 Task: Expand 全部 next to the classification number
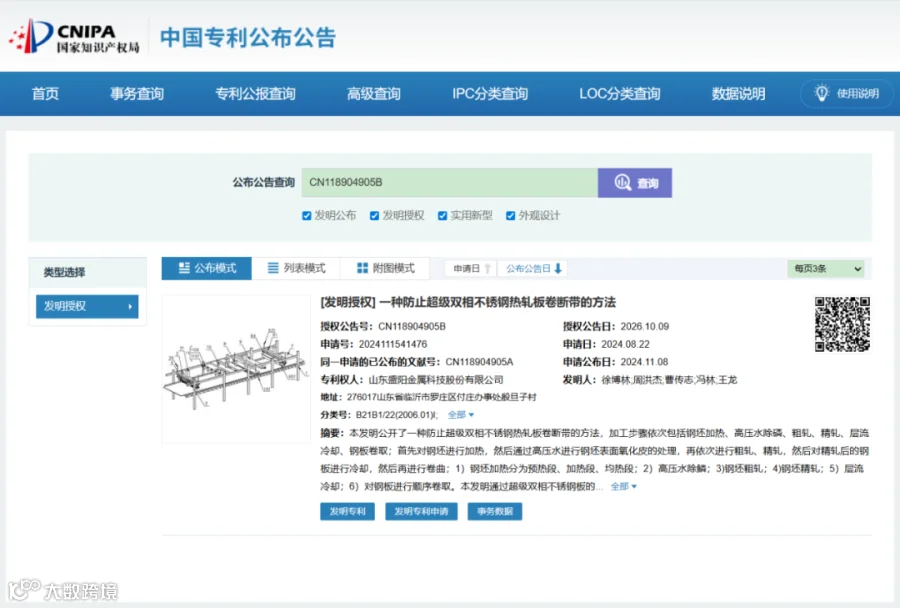coord(461,415)
